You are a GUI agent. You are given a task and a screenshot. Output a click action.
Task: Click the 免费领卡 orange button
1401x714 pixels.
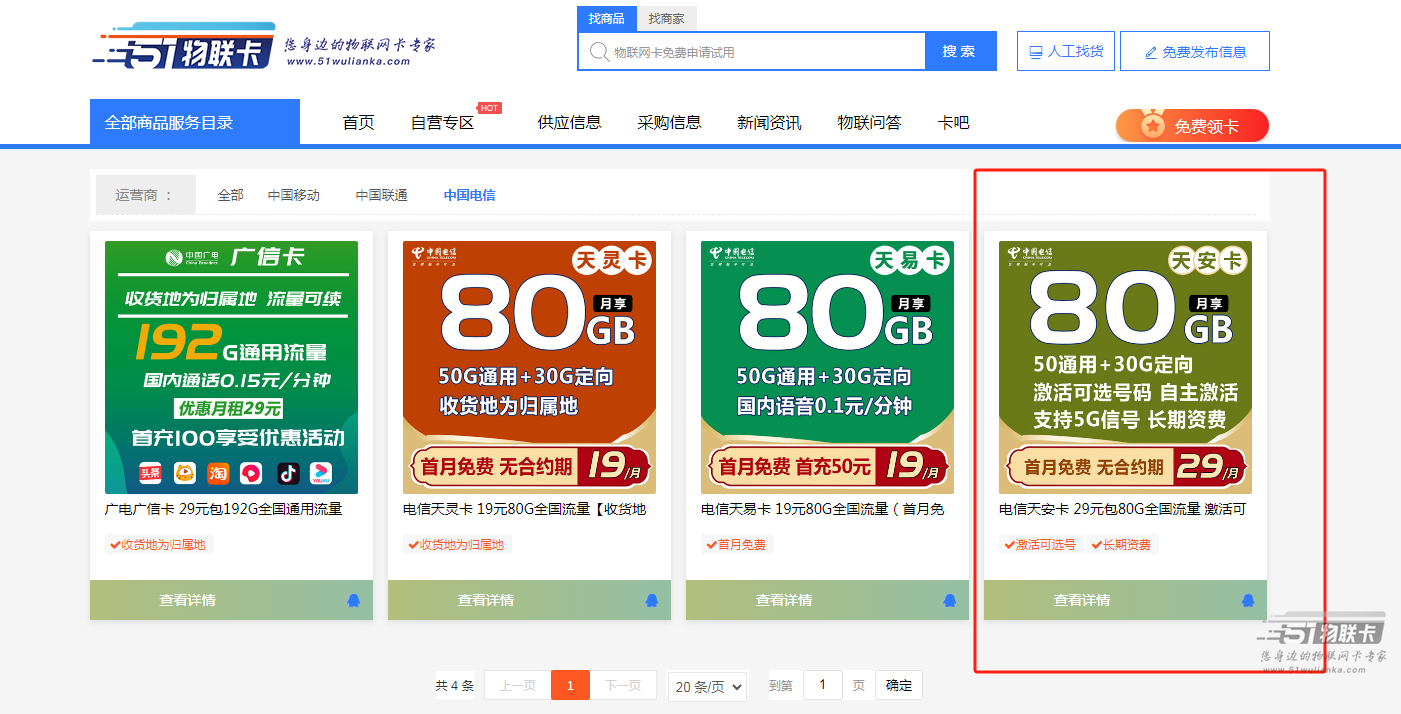[x=1192, y=126]
